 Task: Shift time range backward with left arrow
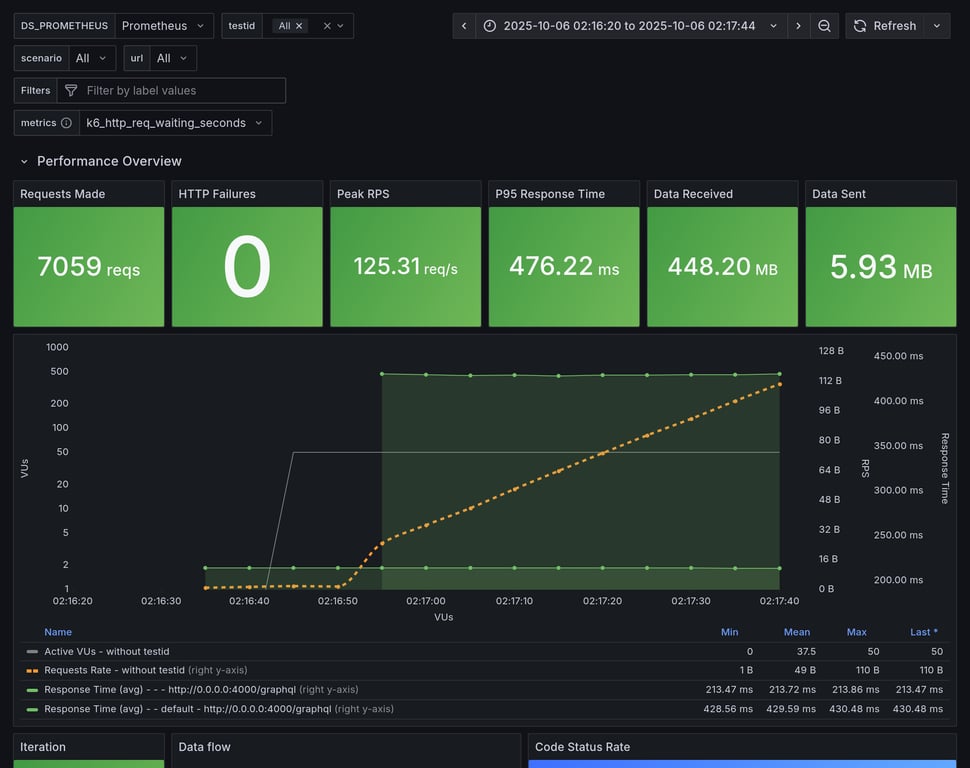click(x=464, y=26)
